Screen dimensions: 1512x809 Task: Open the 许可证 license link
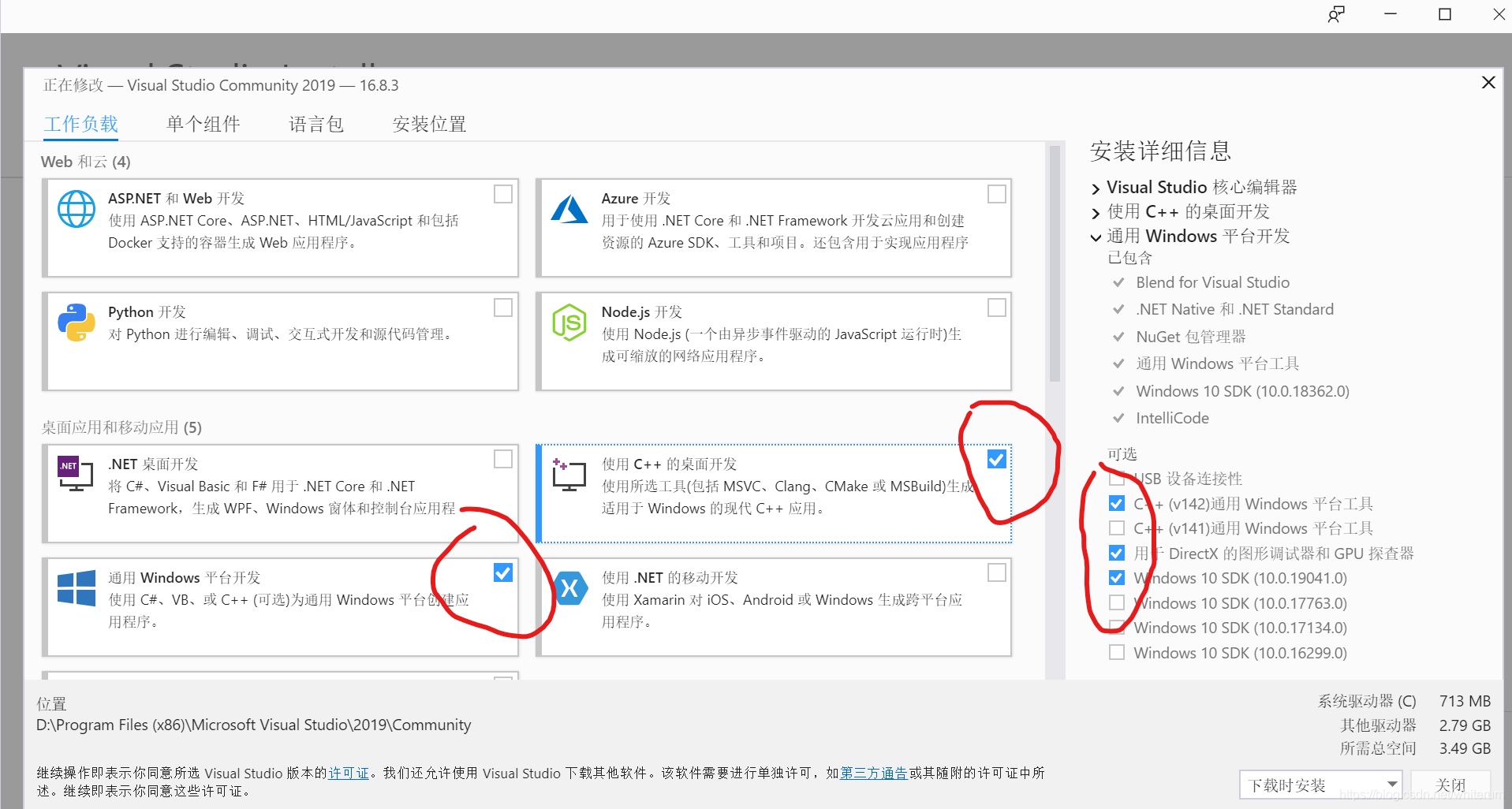(349, 773)
